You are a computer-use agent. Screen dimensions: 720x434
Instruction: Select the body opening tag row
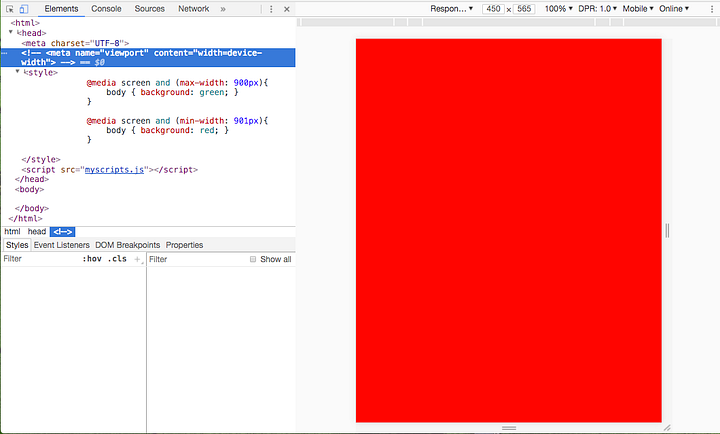[x=29, y=189]
